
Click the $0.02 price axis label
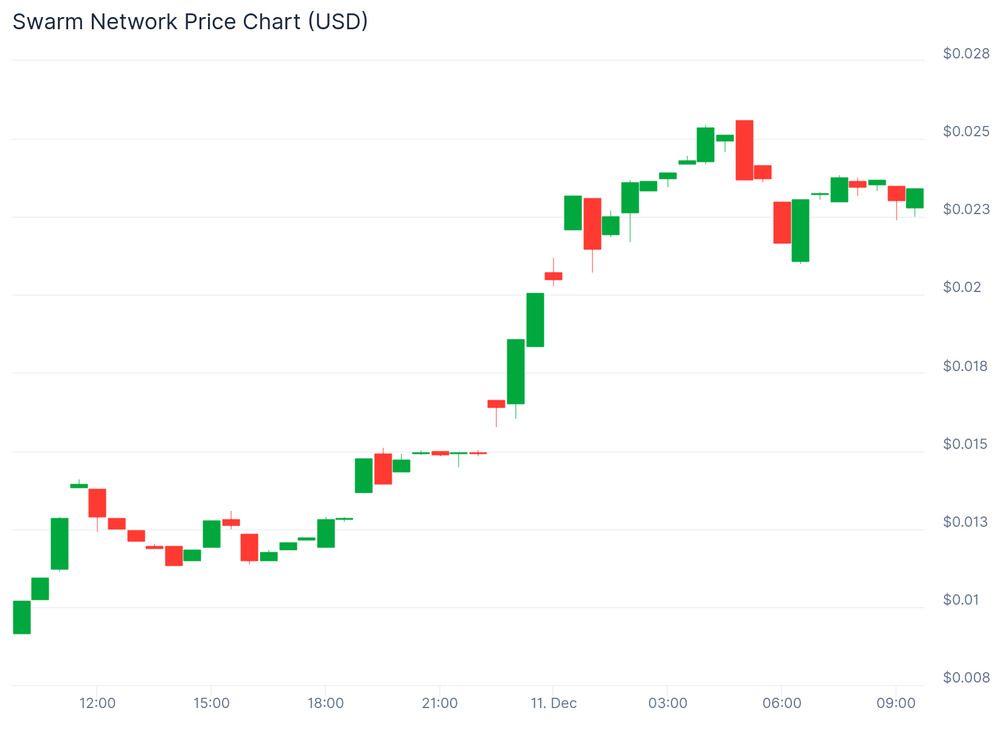962,287
